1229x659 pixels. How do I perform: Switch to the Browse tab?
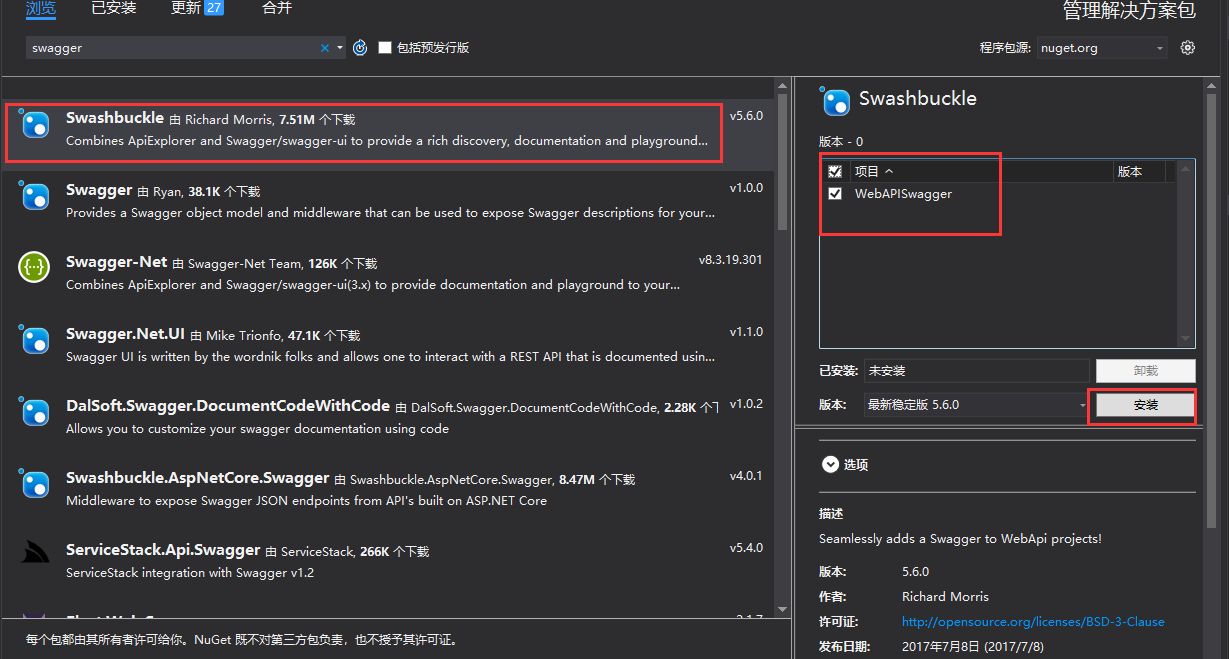tap(41, 9)
